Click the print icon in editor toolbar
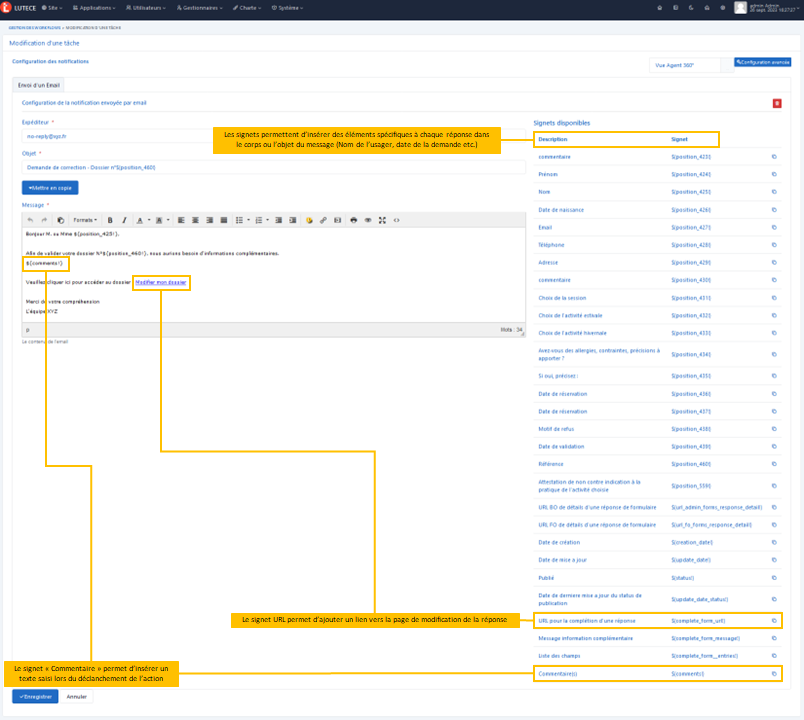Image resolution: width=804 pixels, height=720 pixels. pyautogui.click(x=353, y=220)
